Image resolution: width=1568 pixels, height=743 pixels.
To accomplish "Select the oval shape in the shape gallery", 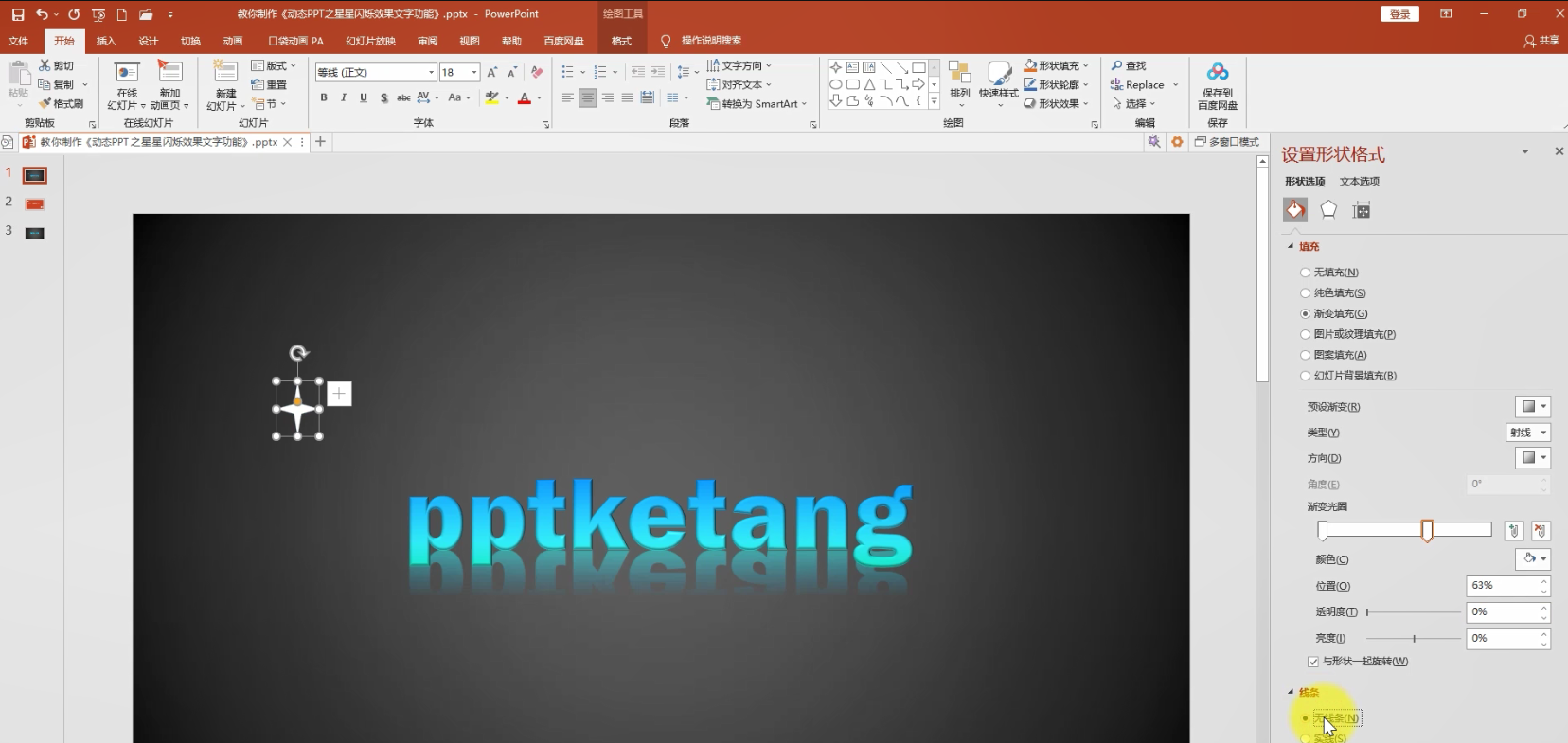I will (836, 84).
